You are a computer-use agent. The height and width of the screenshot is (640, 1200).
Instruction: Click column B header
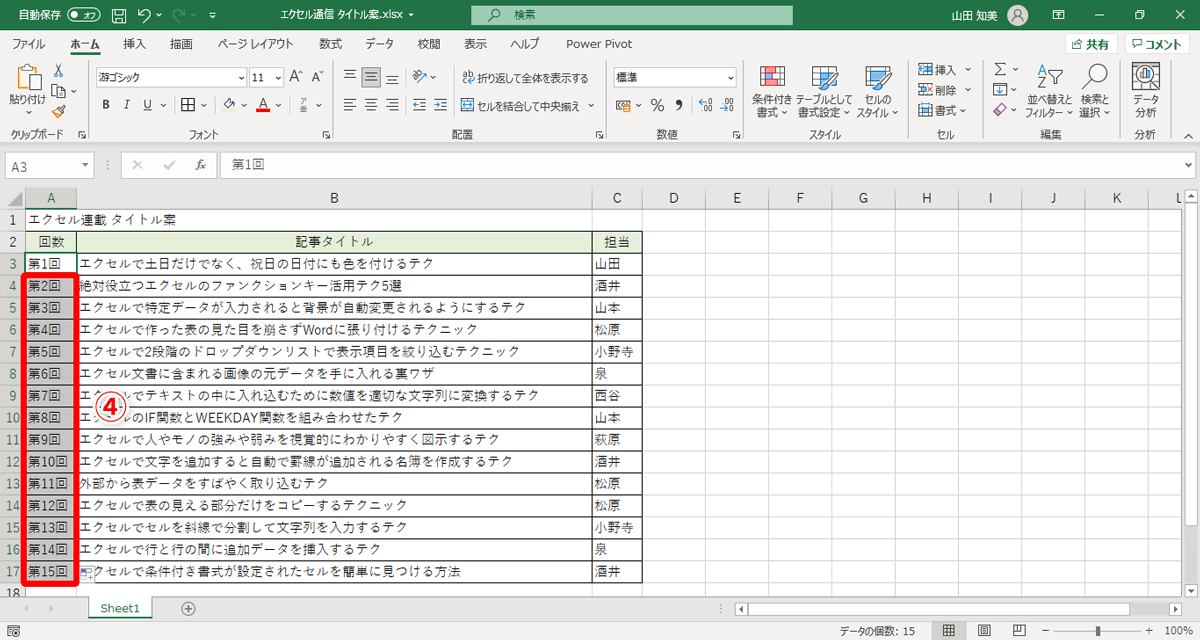[x=334, y=198]
